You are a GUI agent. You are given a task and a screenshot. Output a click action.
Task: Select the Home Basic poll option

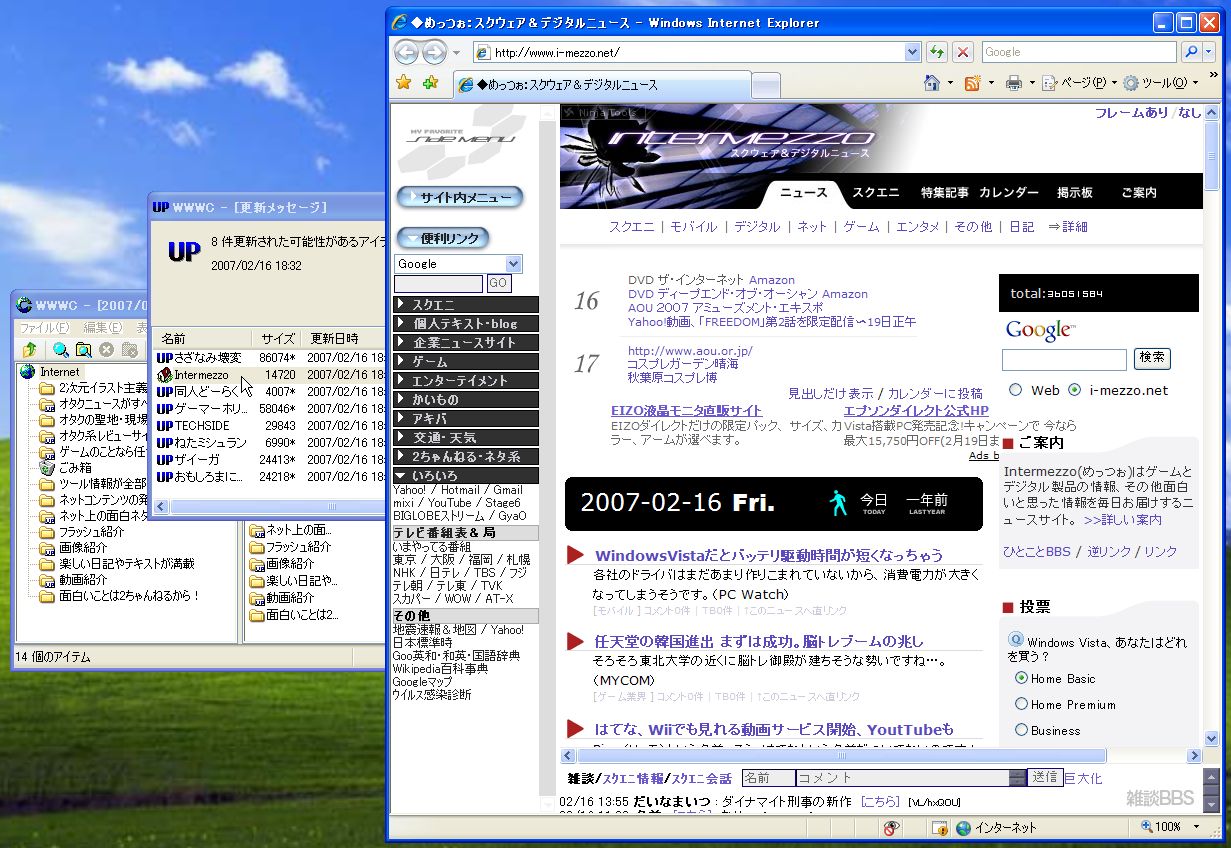point(1021,678)
